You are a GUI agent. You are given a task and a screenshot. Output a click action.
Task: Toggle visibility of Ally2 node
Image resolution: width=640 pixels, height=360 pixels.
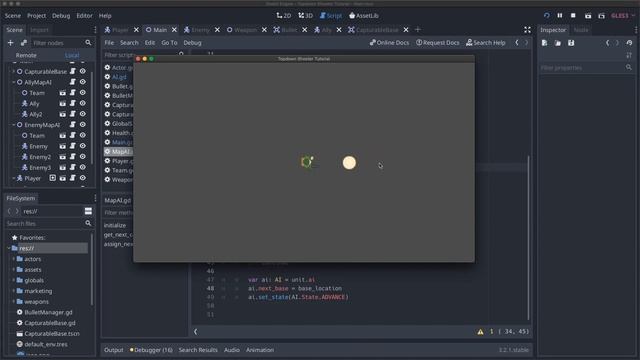tap(83, 114)
